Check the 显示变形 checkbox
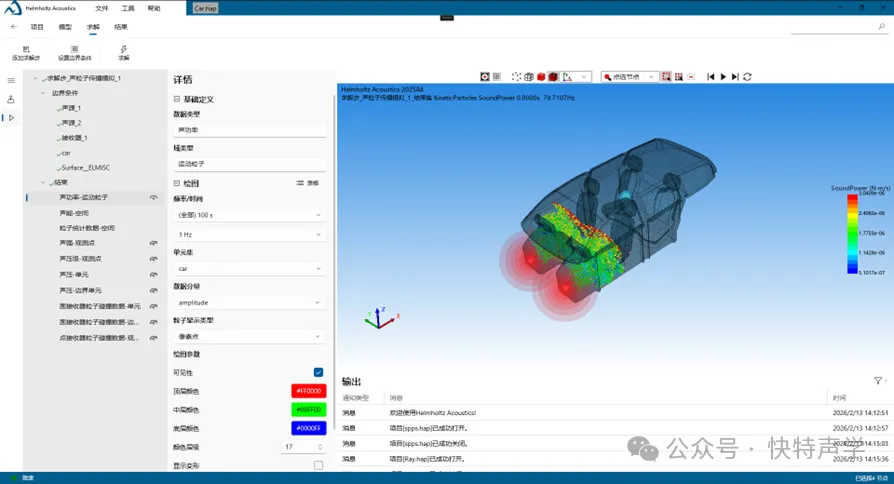The width and height of the screenshot is (894, 484). pos(318,465)
